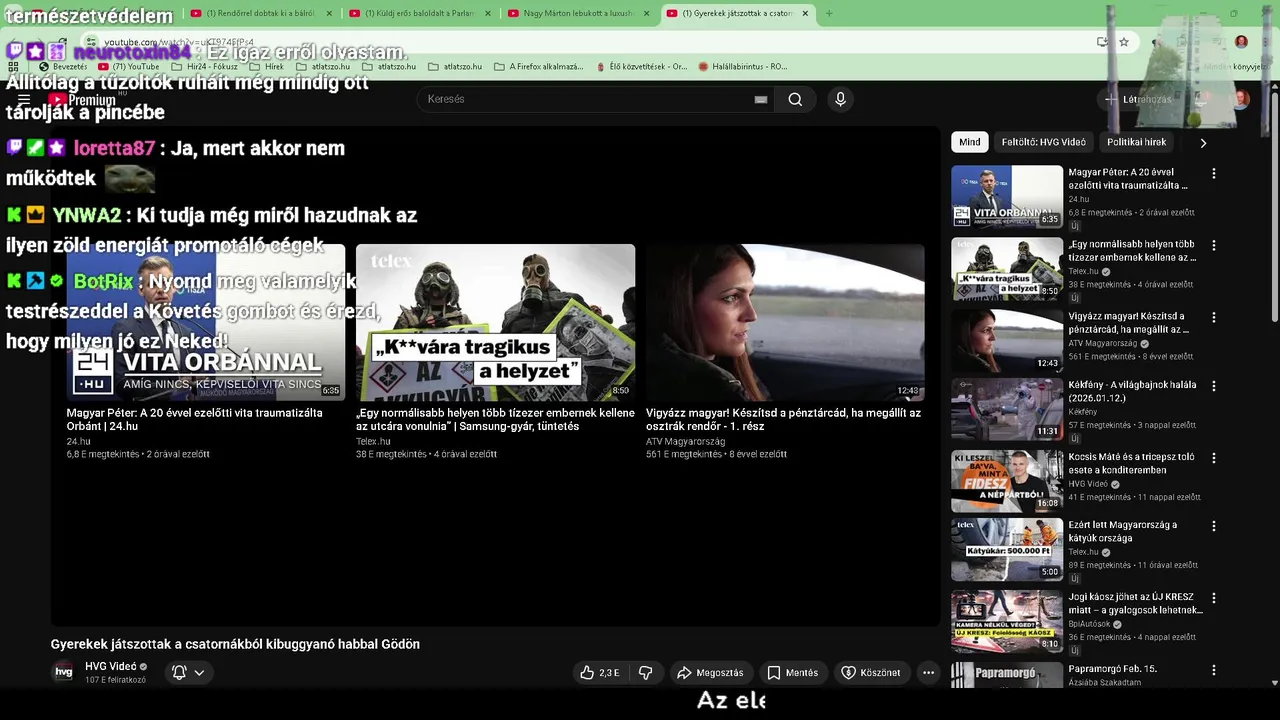The height and width of the screenshot is (720, 1280).
Task: Open HVG Videó channel avatar
Action: click(x=63, y=672)
